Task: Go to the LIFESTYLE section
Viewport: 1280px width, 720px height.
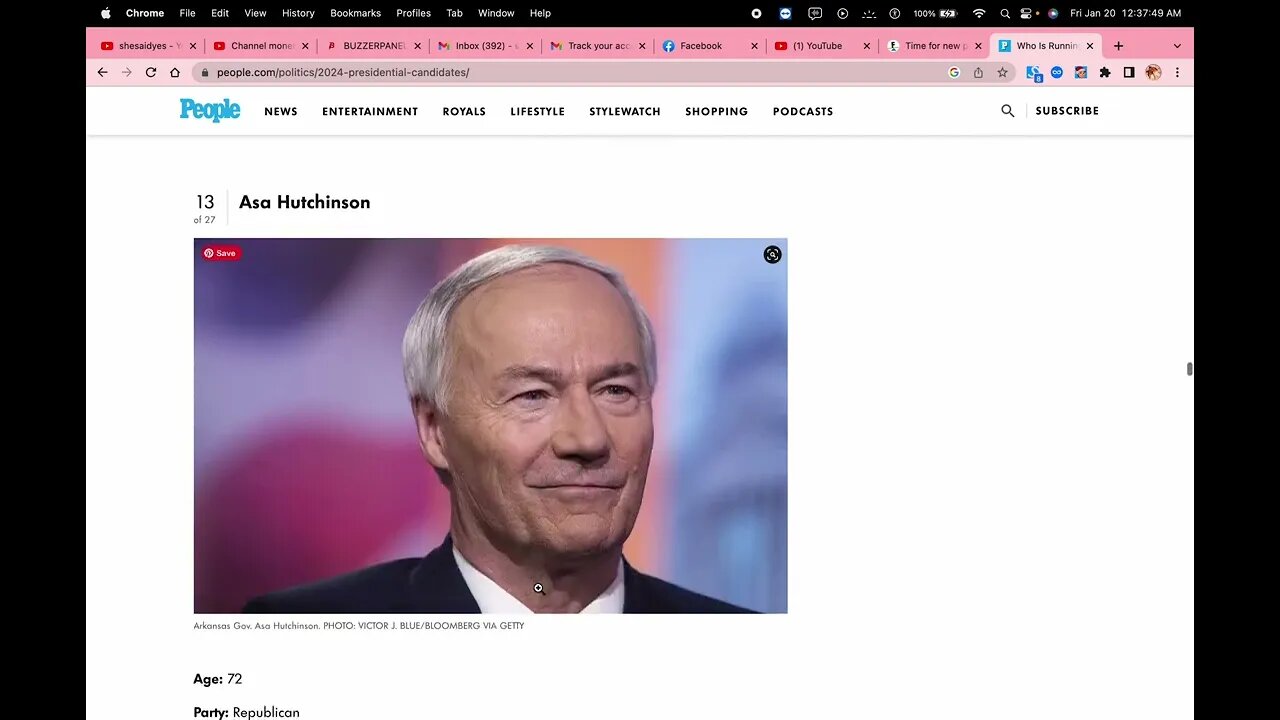Action: click(x=537, y=111)
